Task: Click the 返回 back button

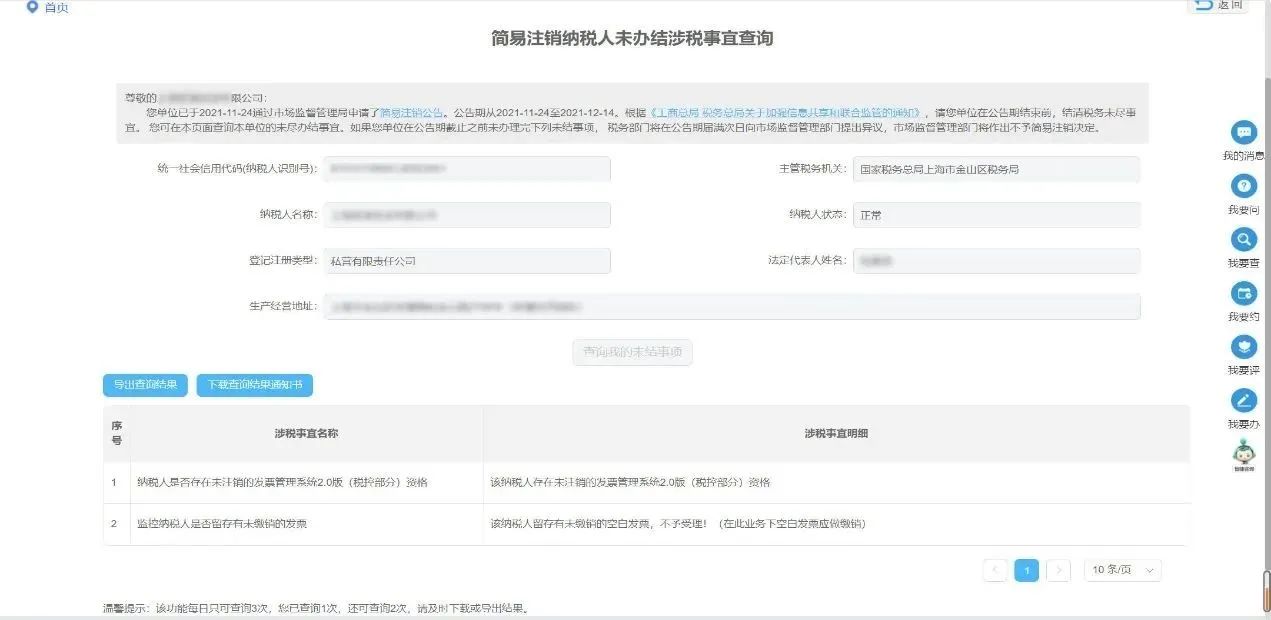Action: click(x=1219, y=6)
